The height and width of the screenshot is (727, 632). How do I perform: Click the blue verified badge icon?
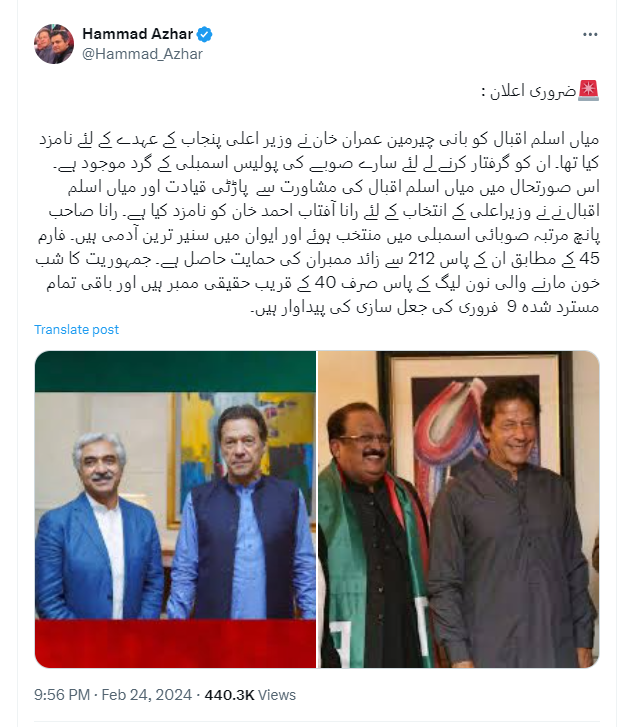(204, 34)
